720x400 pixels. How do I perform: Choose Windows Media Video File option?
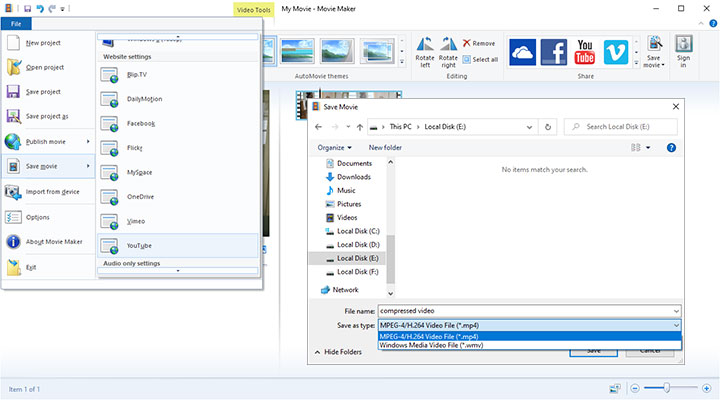click(529, 345)
